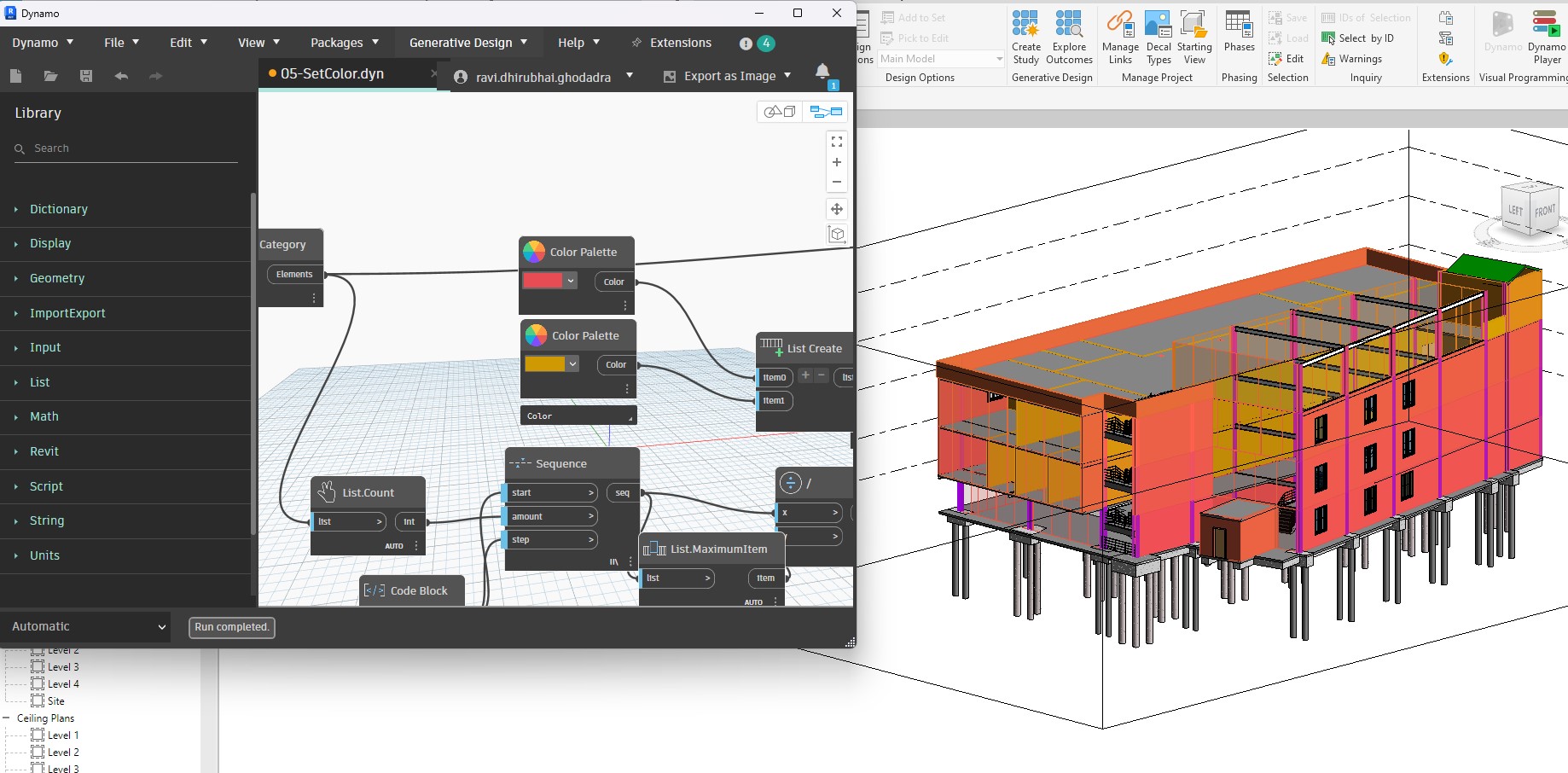Click the yellow Color Palette swatch
This screenshot has height=773, width=1568.
pyautogui.click(x=544, y=364)
